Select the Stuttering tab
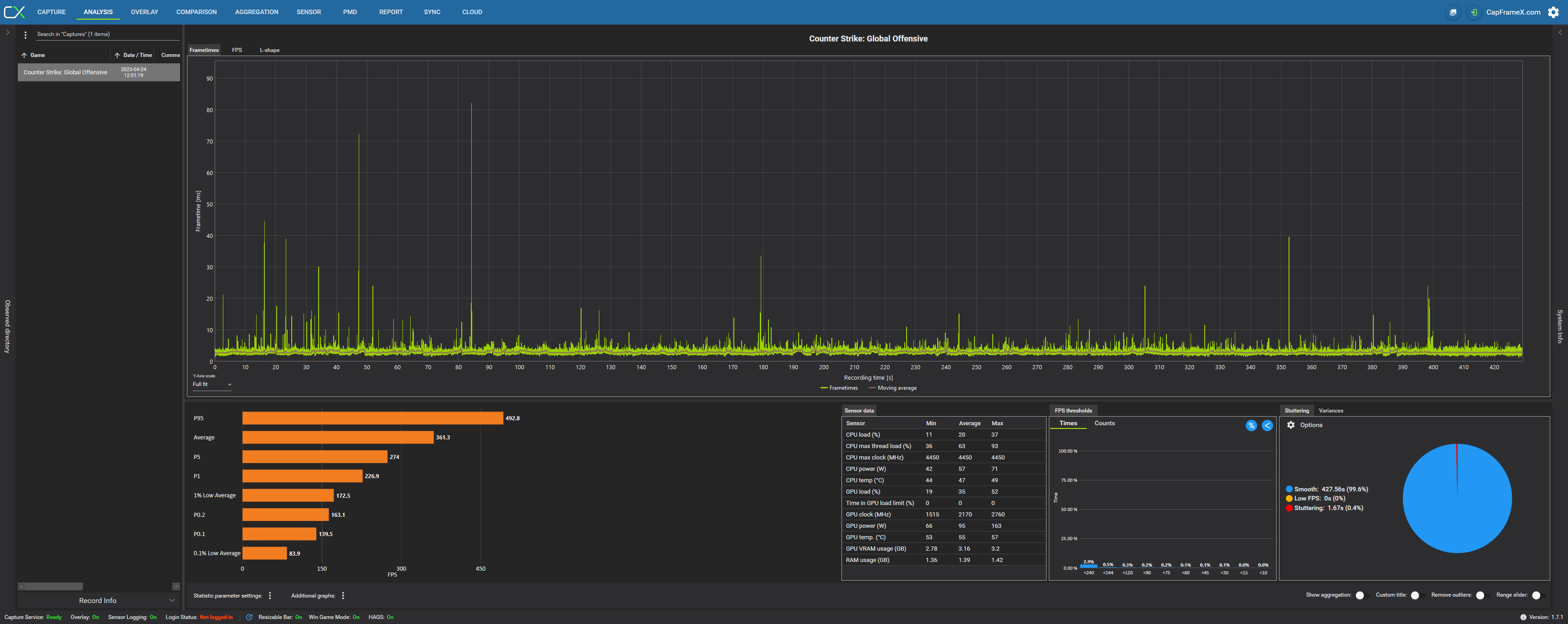Screen dimensions: 1568x624 (x=1296, y=411)
